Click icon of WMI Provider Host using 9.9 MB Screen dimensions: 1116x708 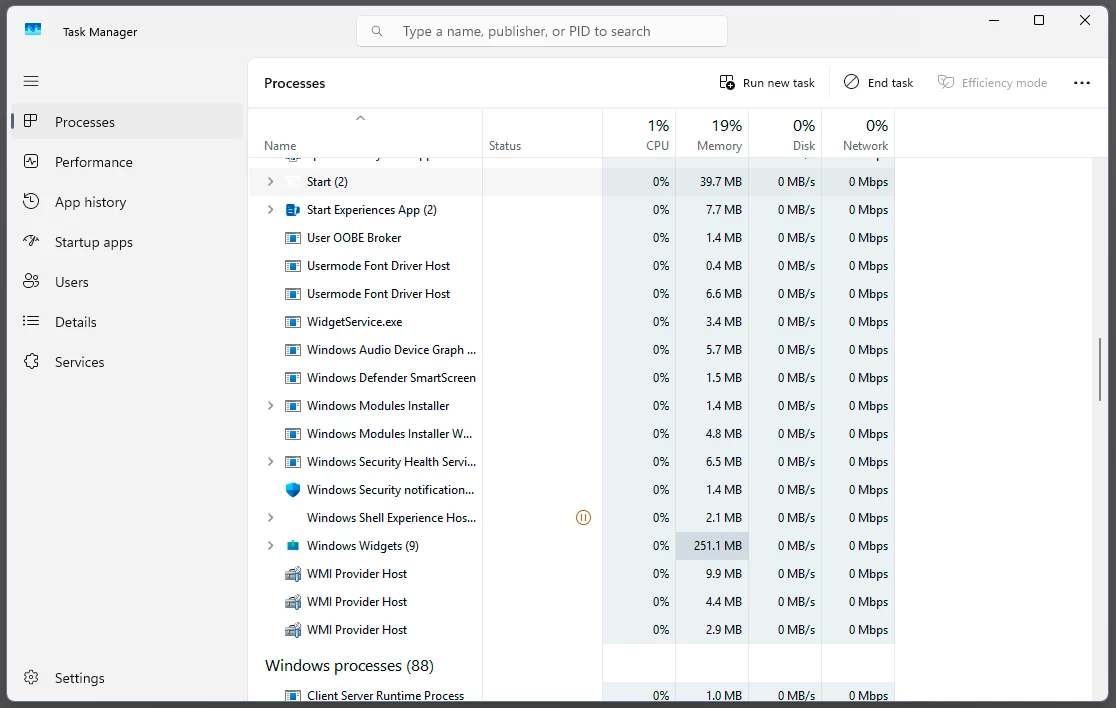[293, 574]
